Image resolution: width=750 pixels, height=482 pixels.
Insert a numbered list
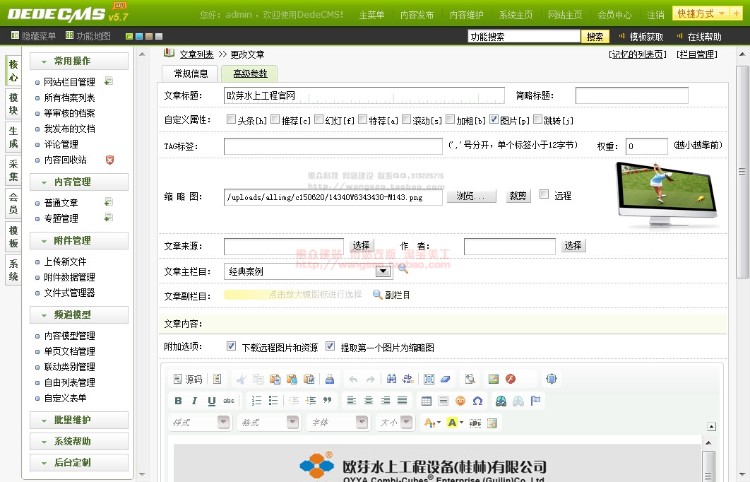256,401
